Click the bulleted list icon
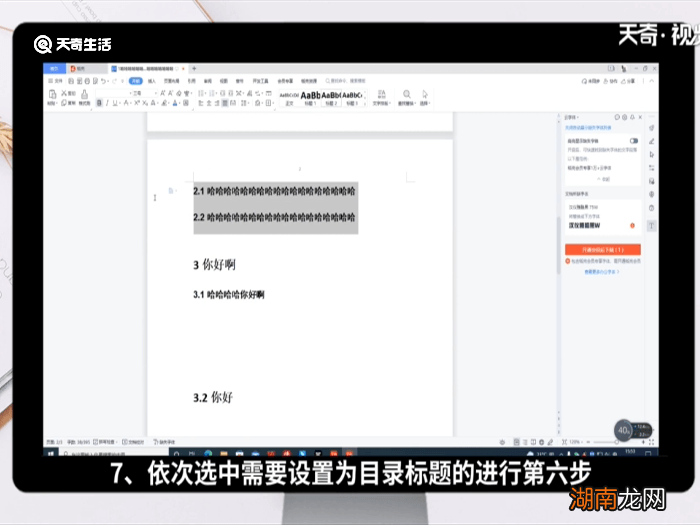700x525 pixels. point(201,93)
